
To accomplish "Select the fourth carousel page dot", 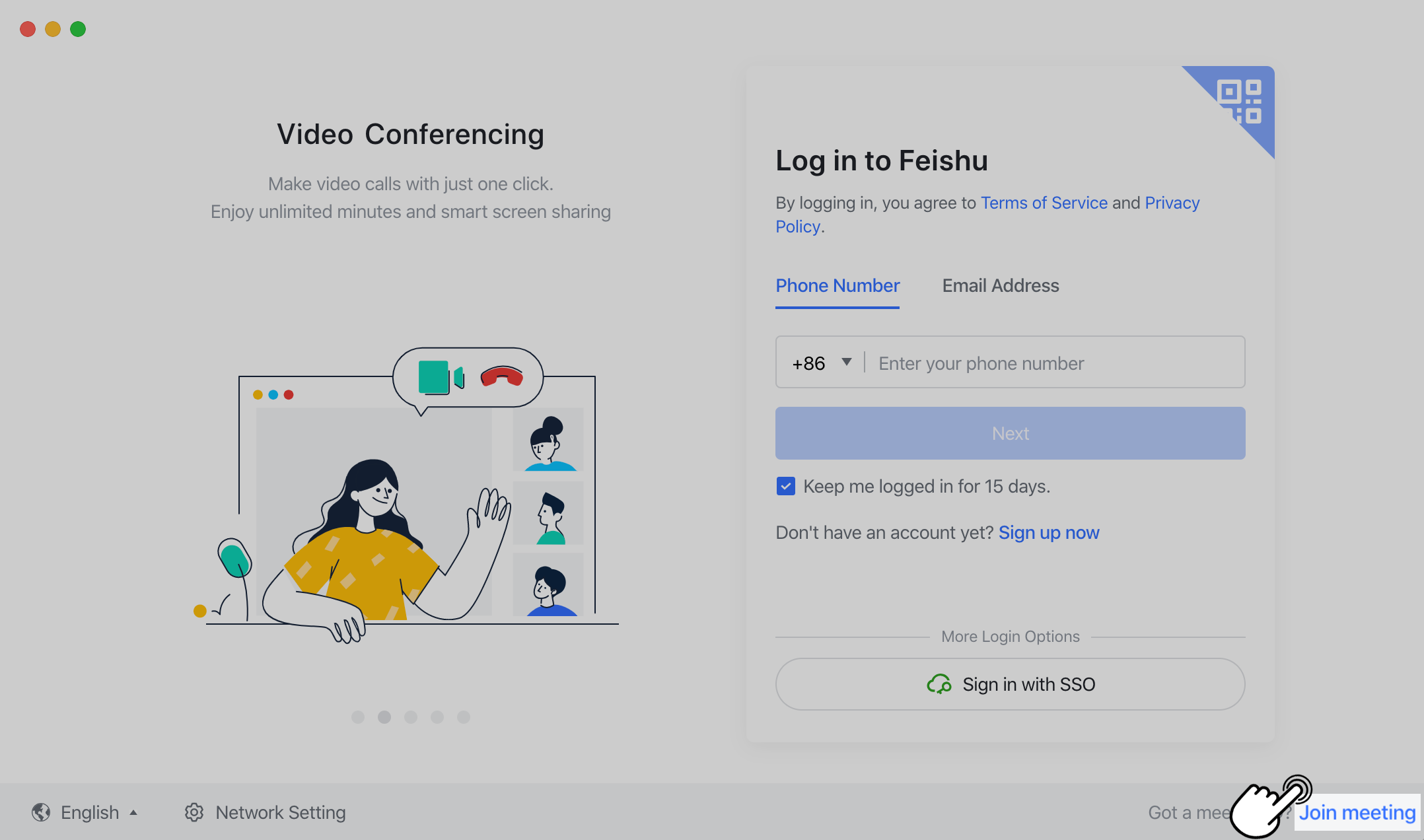I will pyautogui.click(x=437, y=717).
